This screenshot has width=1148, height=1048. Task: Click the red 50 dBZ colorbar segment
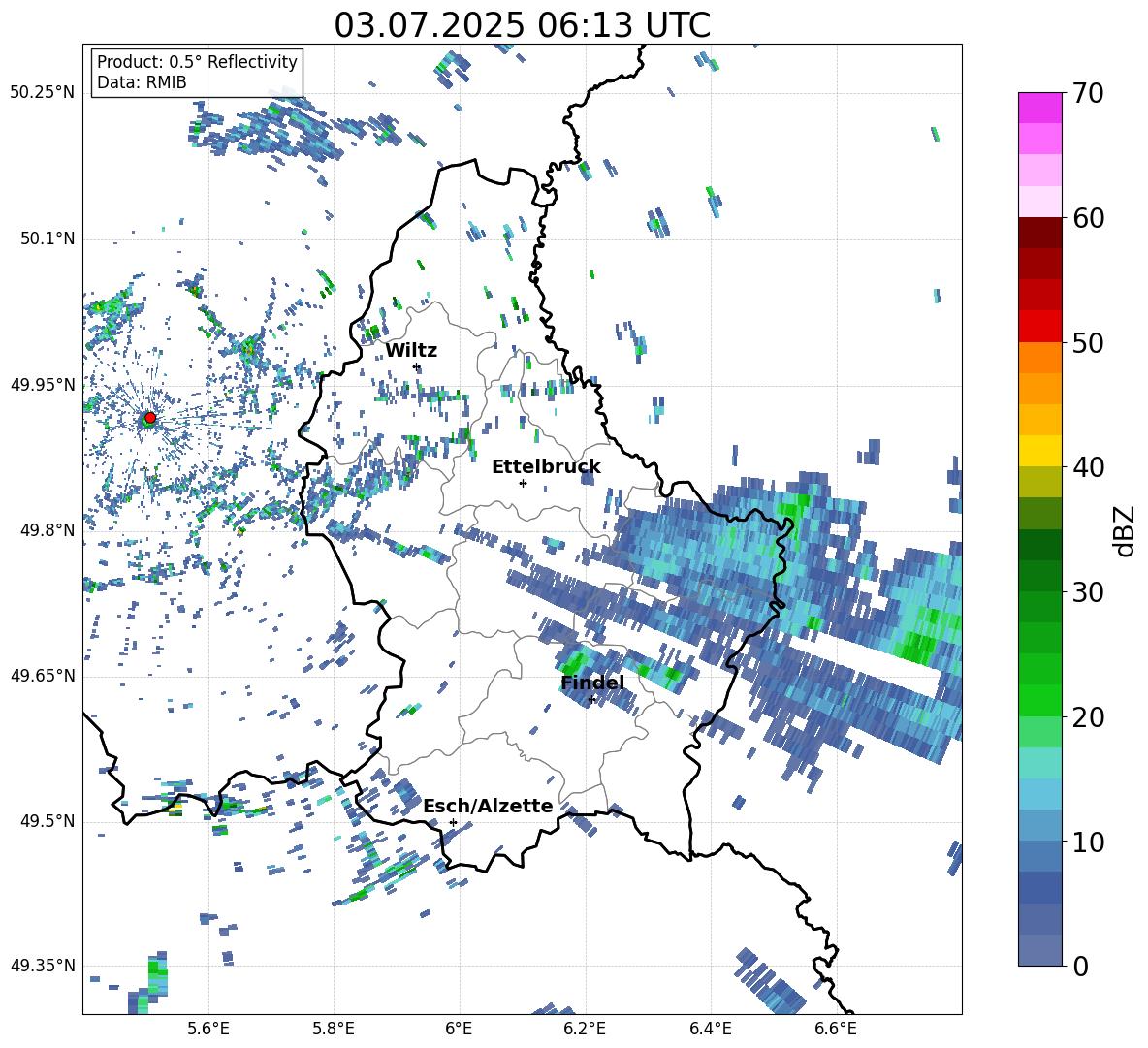(x=1039, y=327)
